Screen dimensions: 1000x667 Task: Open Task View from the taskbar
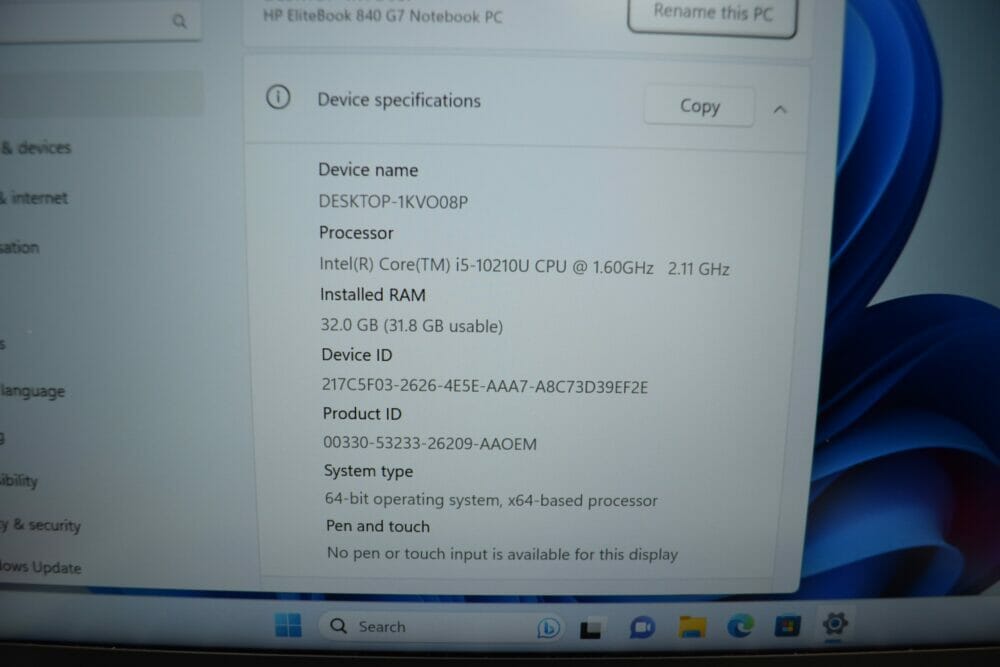[591, 629]
